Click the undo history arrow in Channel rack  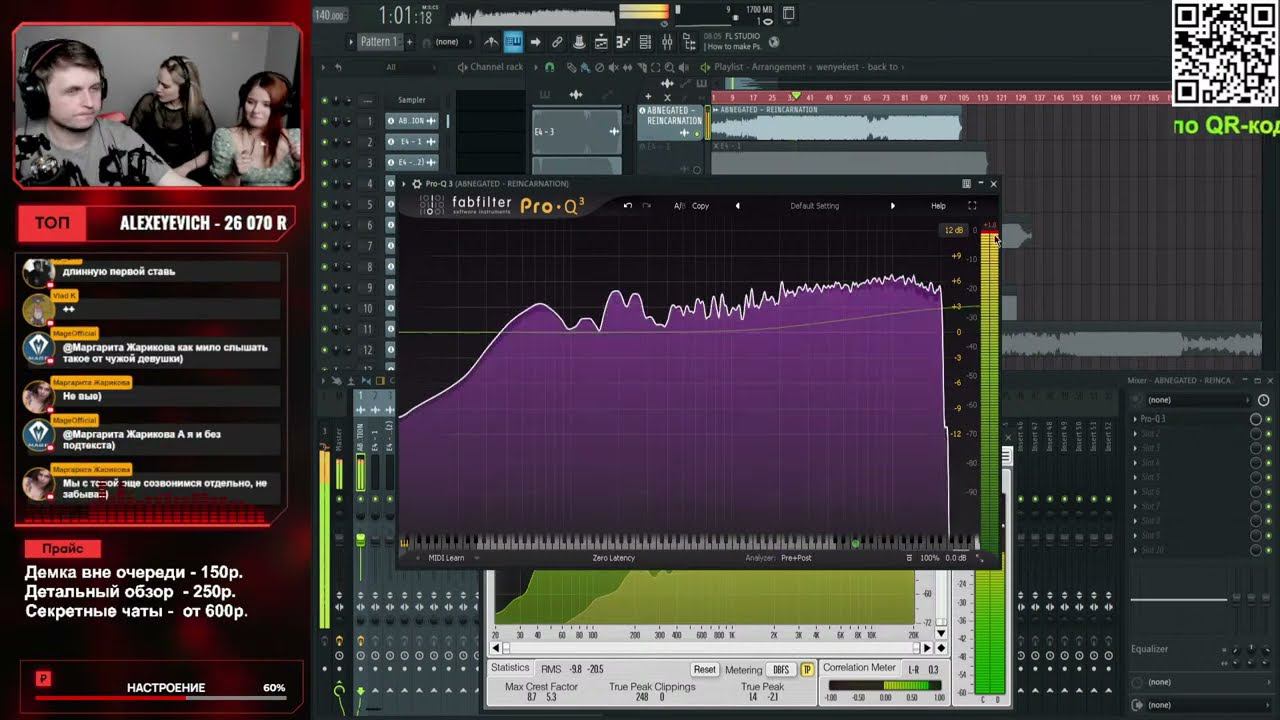tap(338, 67)
